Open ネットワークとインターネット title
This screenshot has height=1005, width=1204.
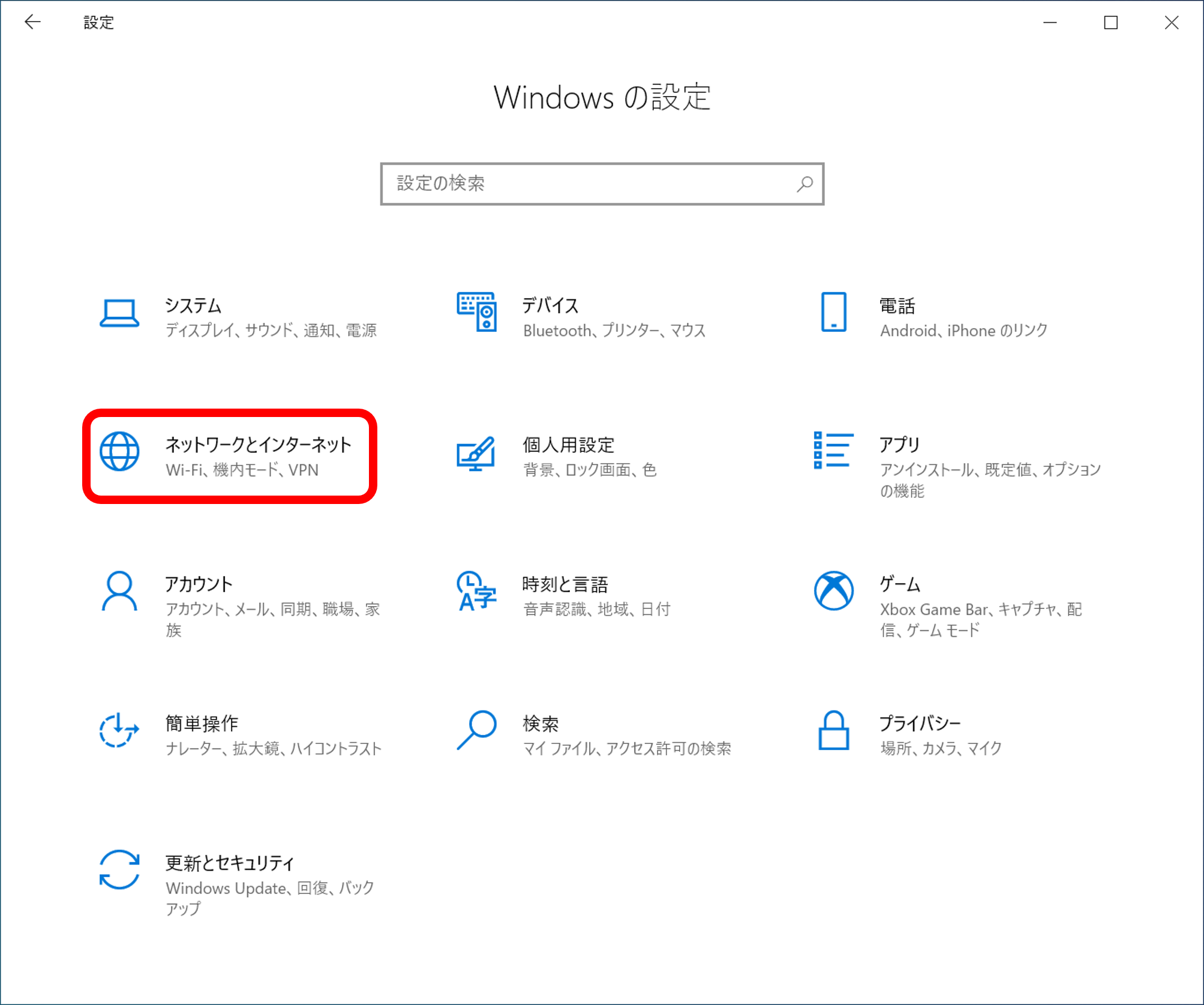[259, 445]
